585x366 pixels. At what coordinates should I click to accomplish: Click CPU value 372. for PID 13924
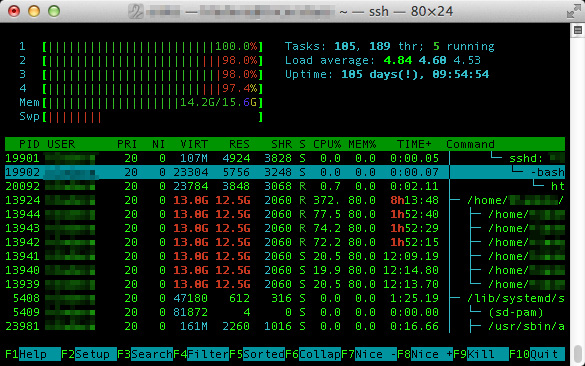click(327, 200)
